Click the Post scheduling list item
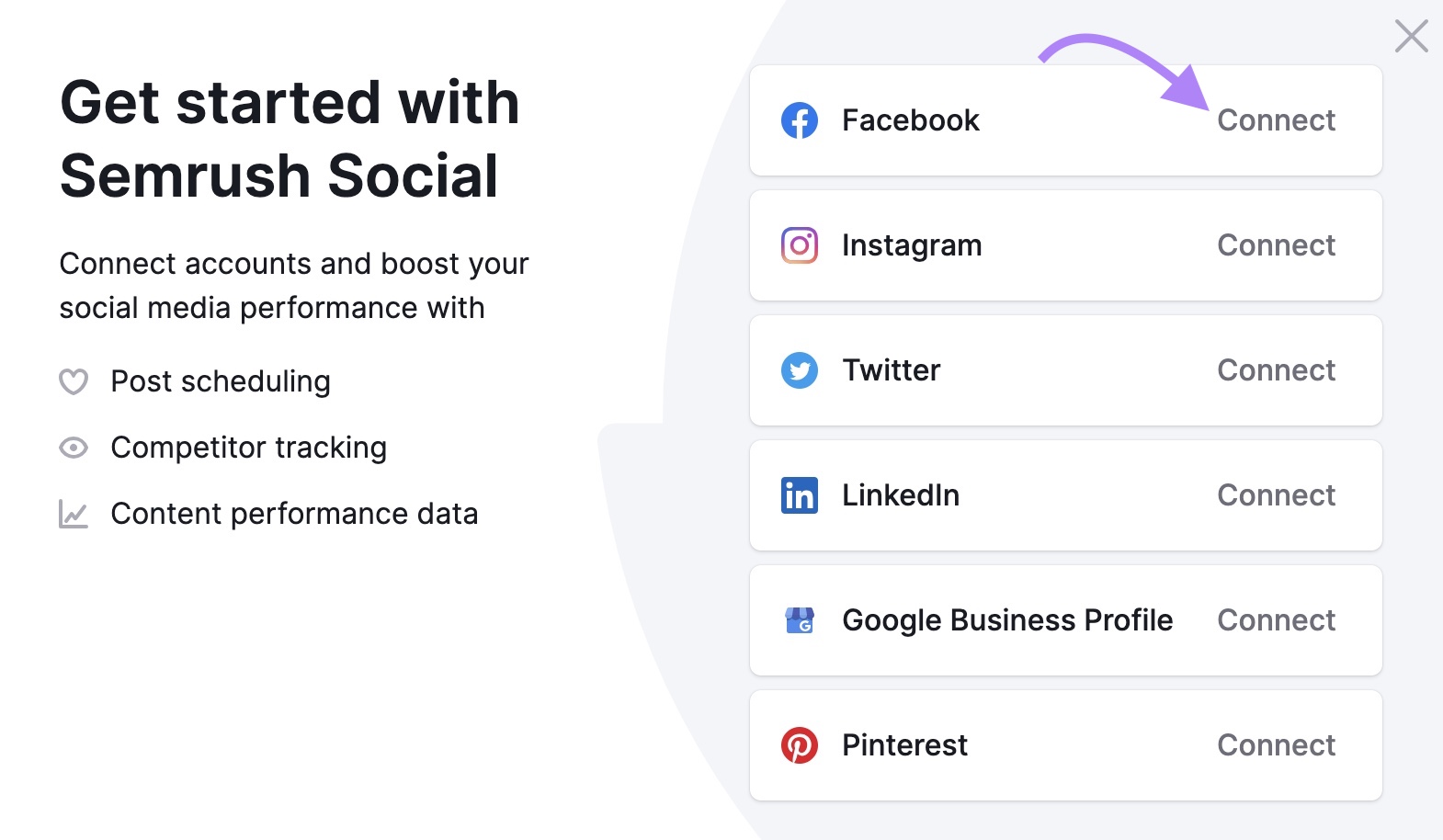 click(221, 381)
